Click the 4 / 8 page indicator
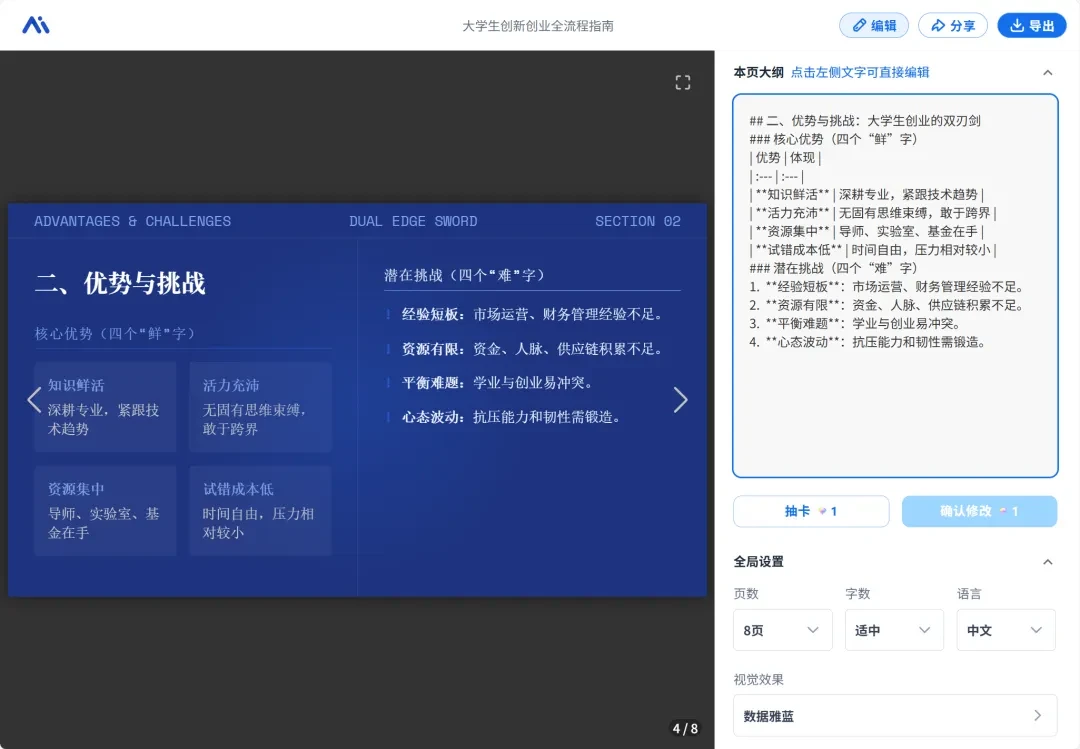 pos(685,728)
